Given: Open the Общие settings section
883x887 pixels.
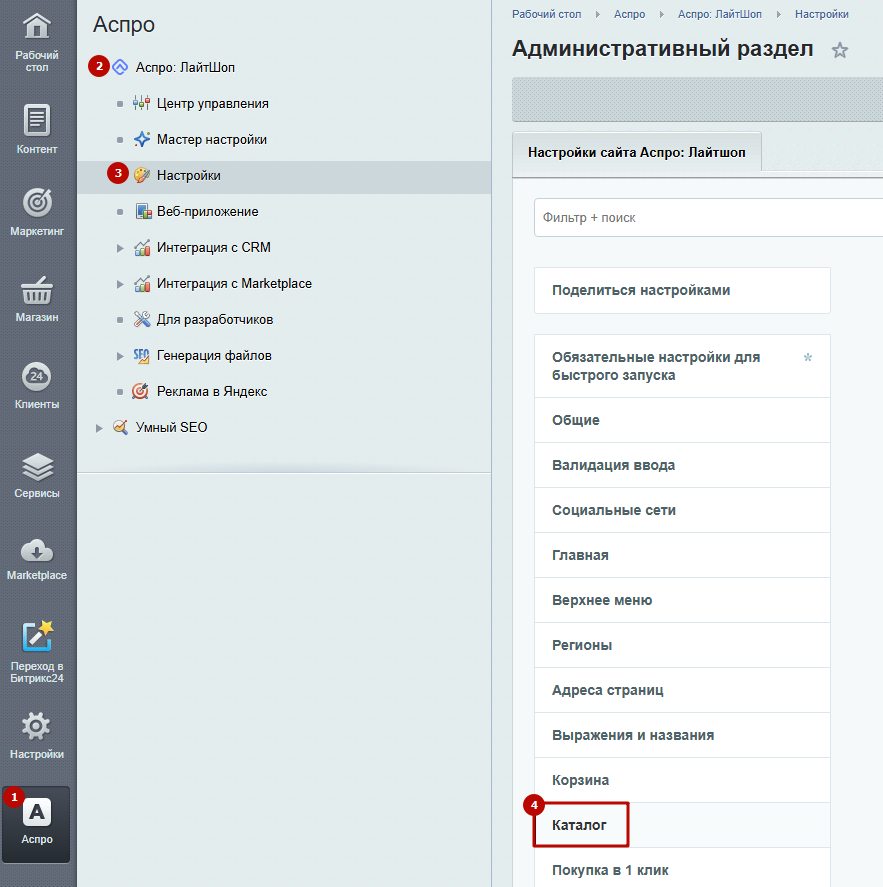Looking at the screenshot, I should point(682,420).
